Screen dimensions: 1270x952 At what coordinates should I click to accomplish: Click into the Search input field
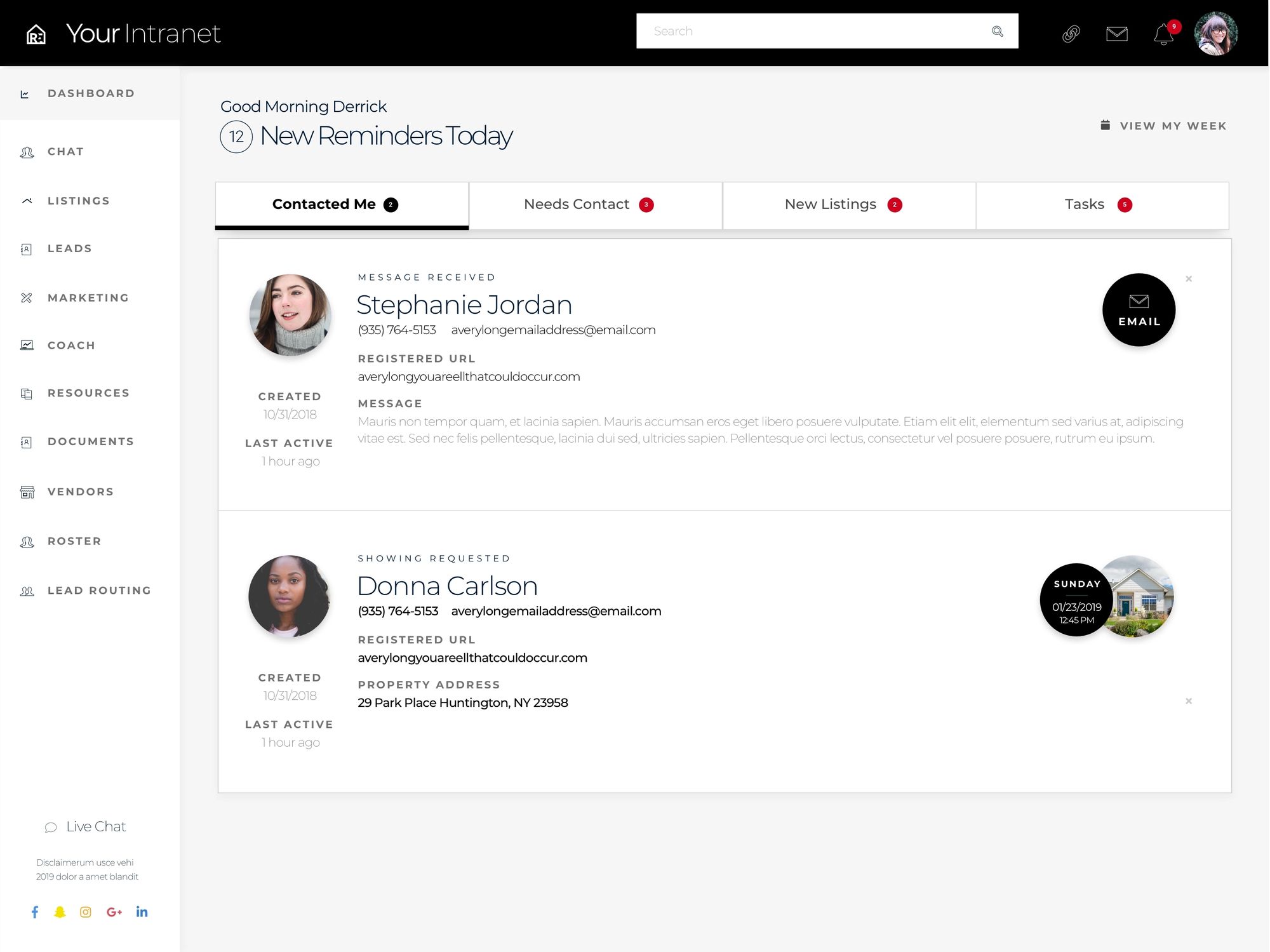(813, 31)
